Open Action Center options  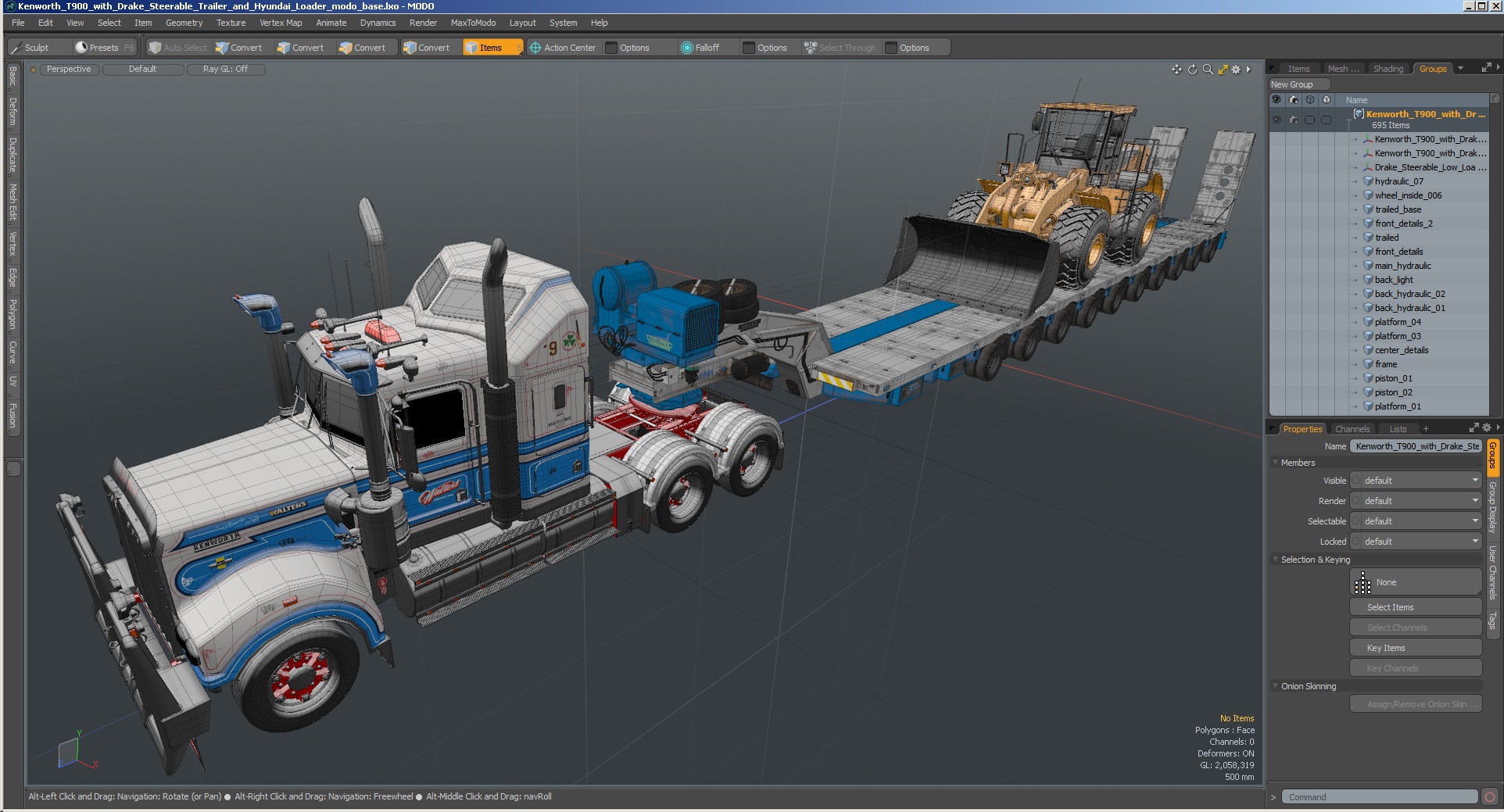point(563,48)
